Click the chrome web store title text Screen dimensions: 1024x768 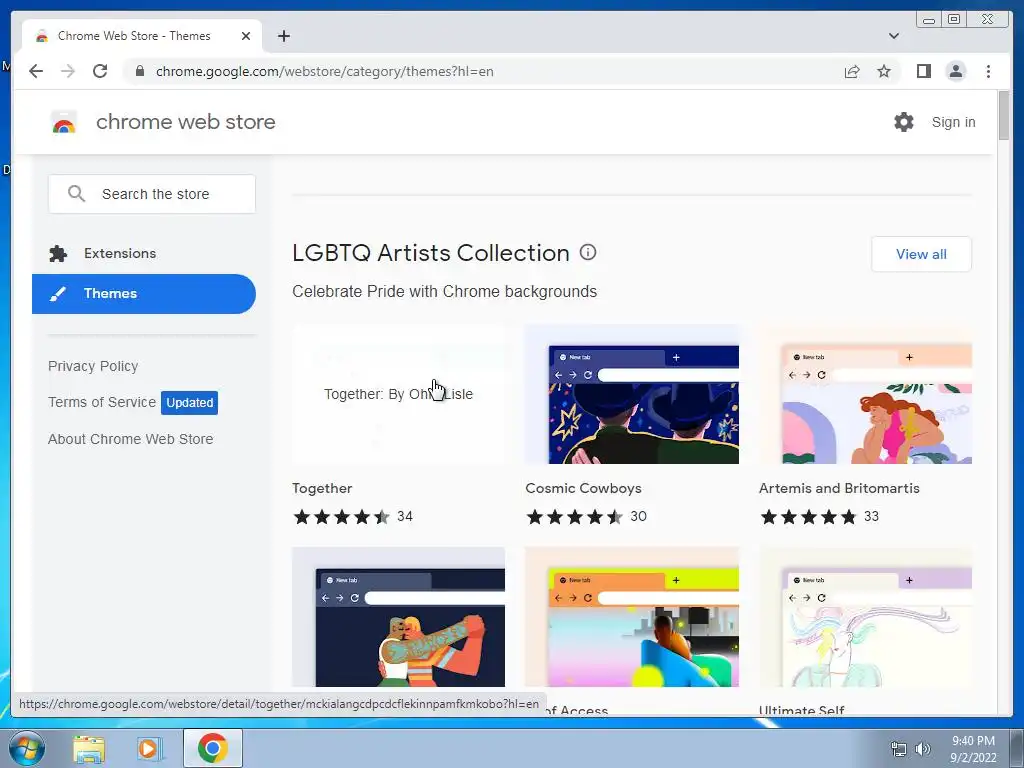pos(185,122)
